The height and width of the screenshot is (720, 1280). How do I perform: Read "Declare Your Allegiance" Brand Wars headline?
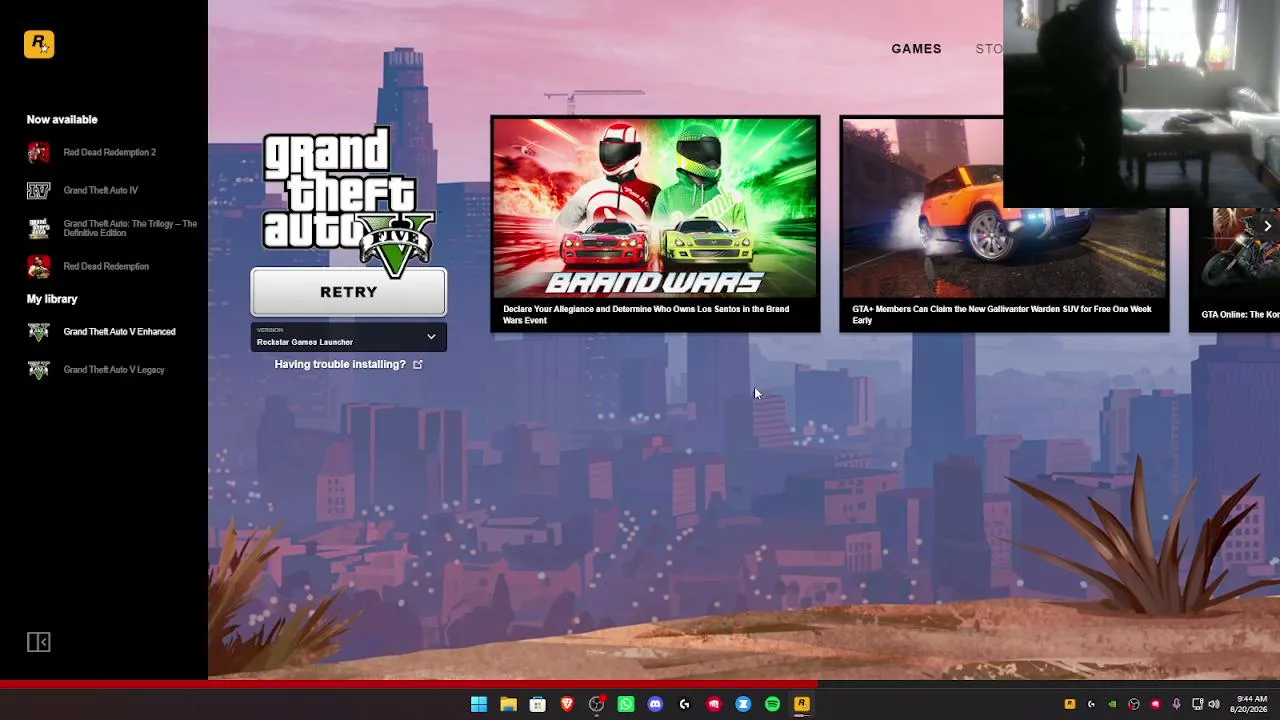pos(646,315)
